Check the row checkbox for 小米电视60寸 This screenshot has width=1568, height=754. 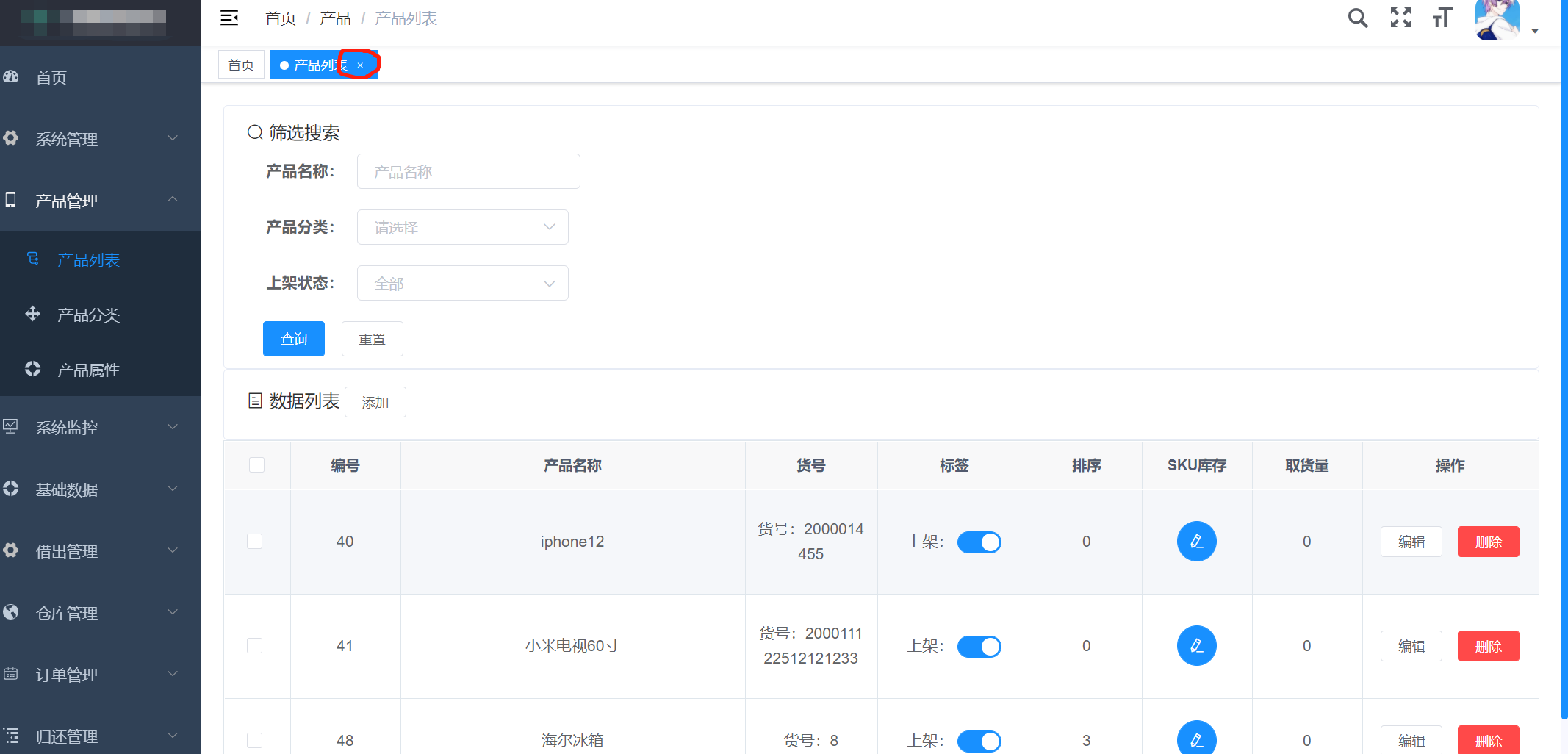point(255,646)
